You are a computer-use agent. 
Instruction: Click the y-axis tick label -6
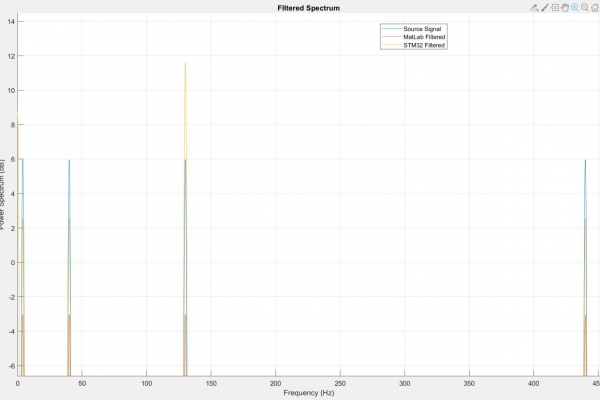(11, 366)
